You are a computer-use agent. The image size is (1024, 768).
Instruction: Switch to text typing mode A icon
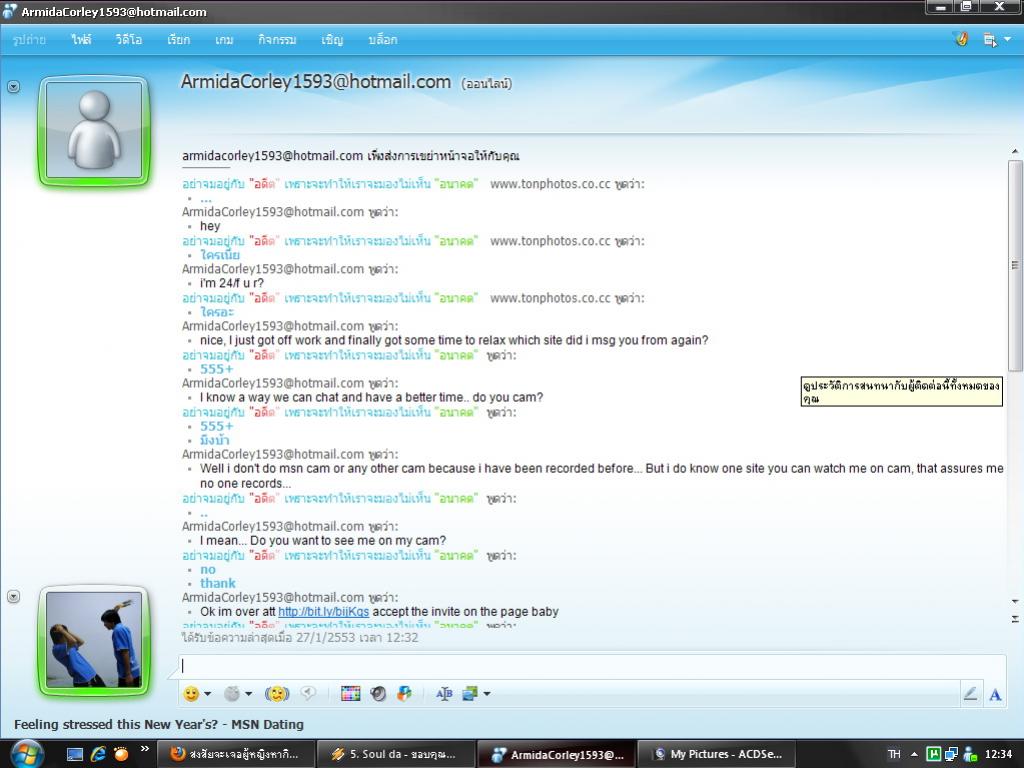tap(995, 694)
